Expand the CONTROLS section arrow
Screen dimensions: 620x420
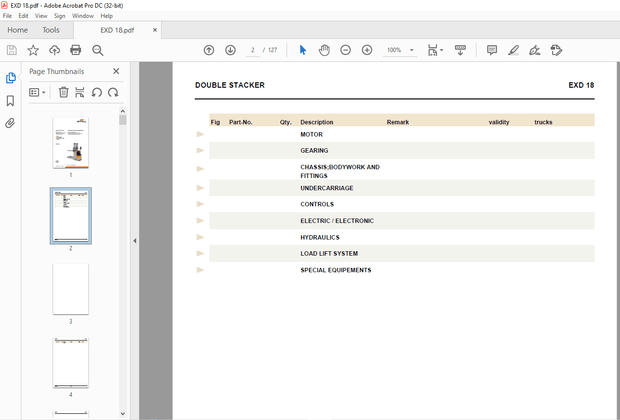[200, 204]
